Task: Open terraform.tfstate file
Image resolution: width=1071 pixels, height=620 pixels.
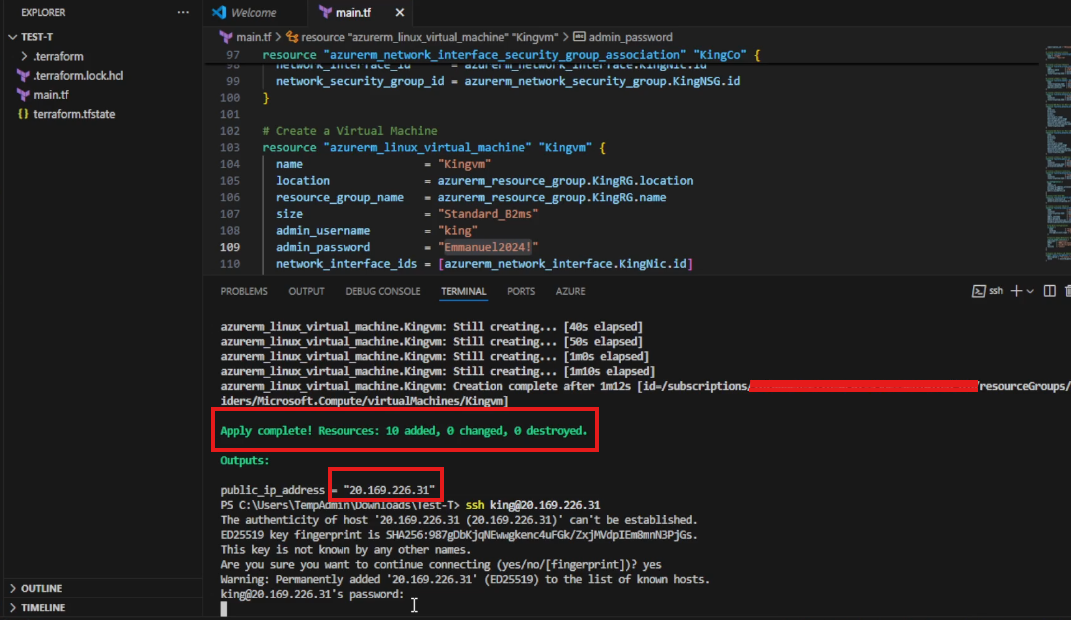Action: pos(74,114)
